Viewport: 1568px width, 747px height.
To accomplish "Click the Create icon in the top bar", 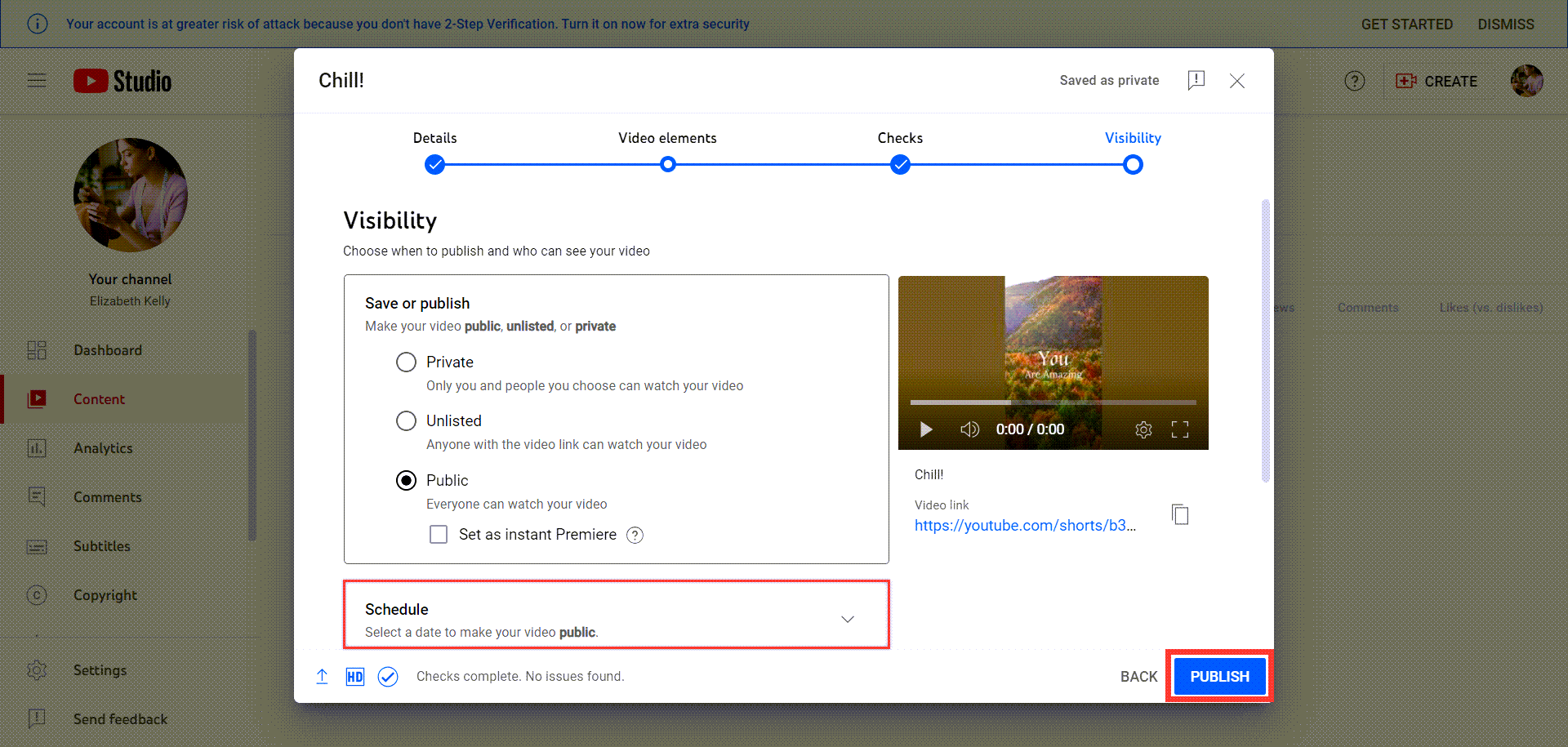I will [1405, 81].
